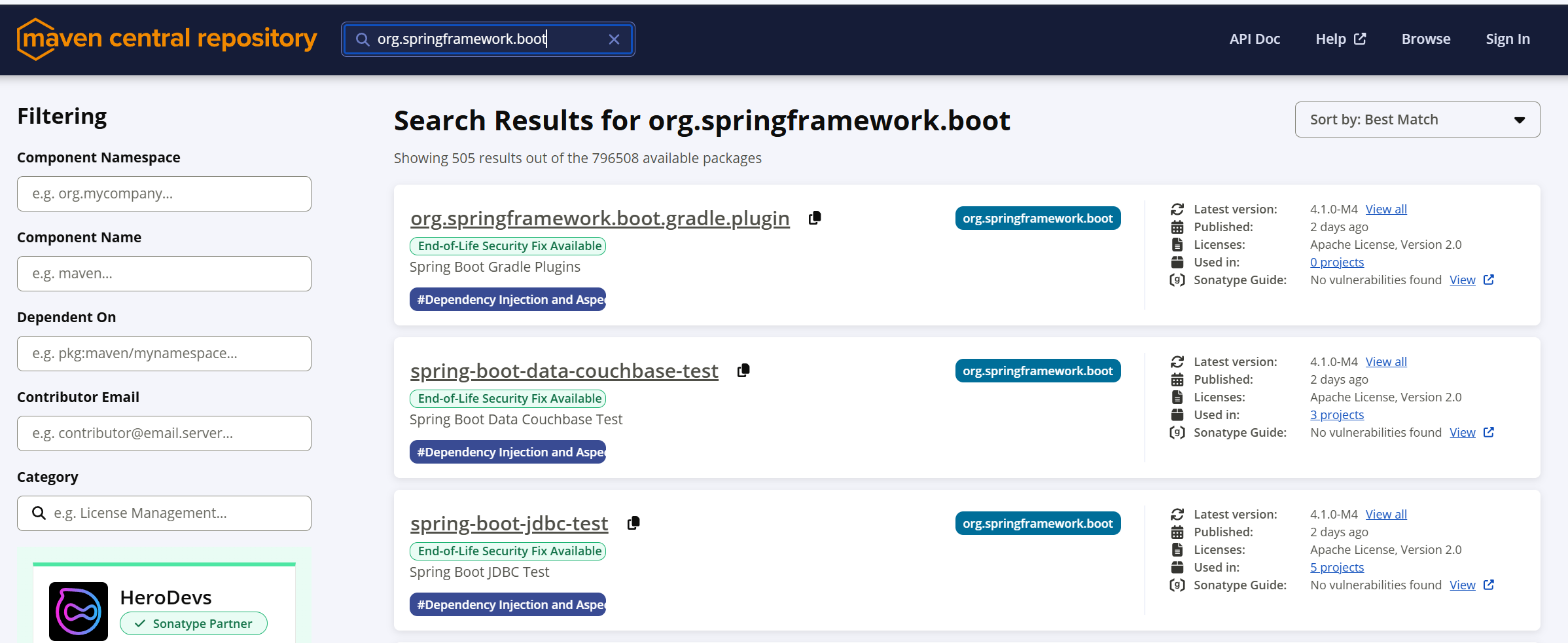1568x643 pixels.
Task: View Sonatype Guide for couchbase-test
Action: click(x=1463, y=432)
